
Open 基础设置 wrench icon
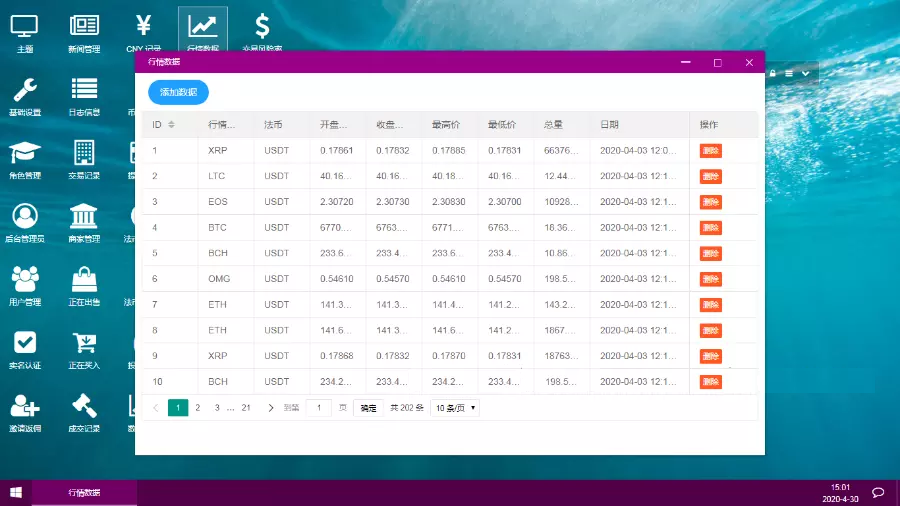(x=25, y=93)
